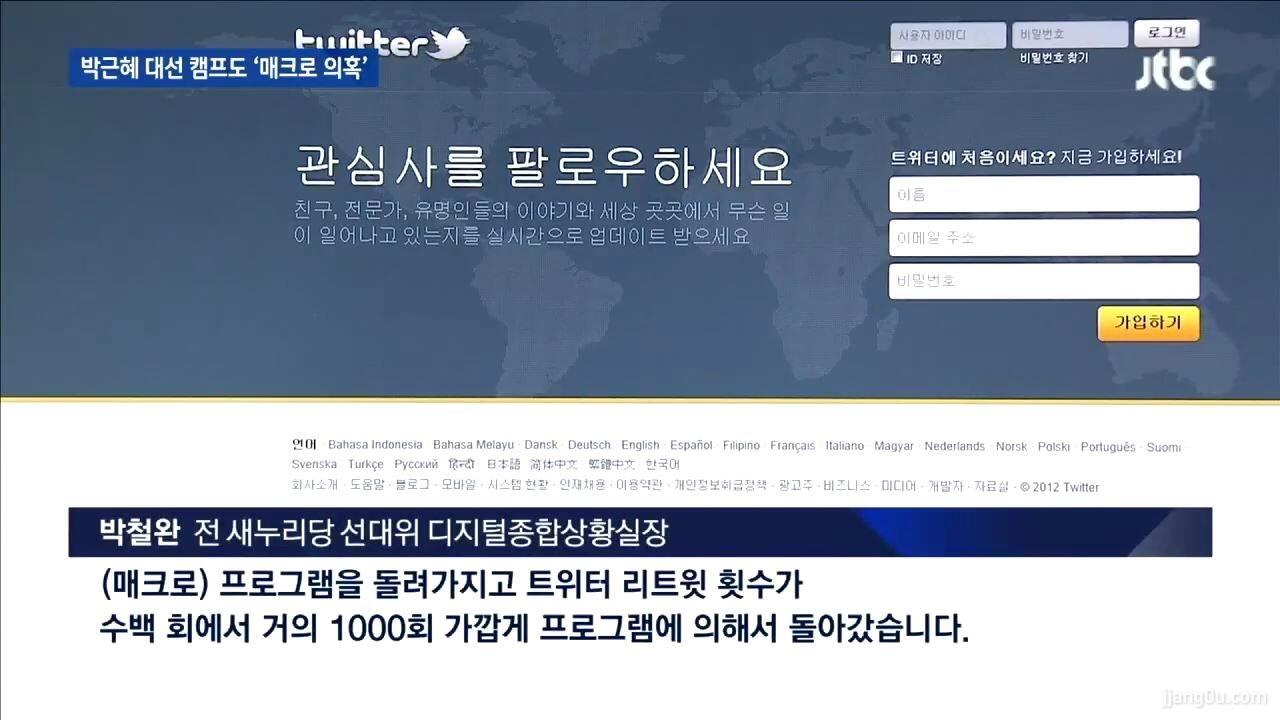
Task: Open the 블로그 footer link
Action: (x=412, y=485)
